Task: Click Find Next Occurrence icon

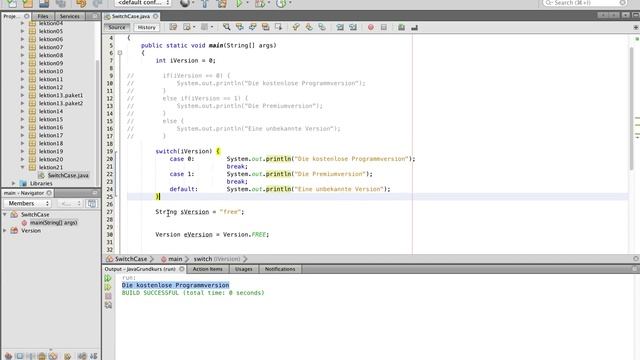Action: click(x=252, y=27)
